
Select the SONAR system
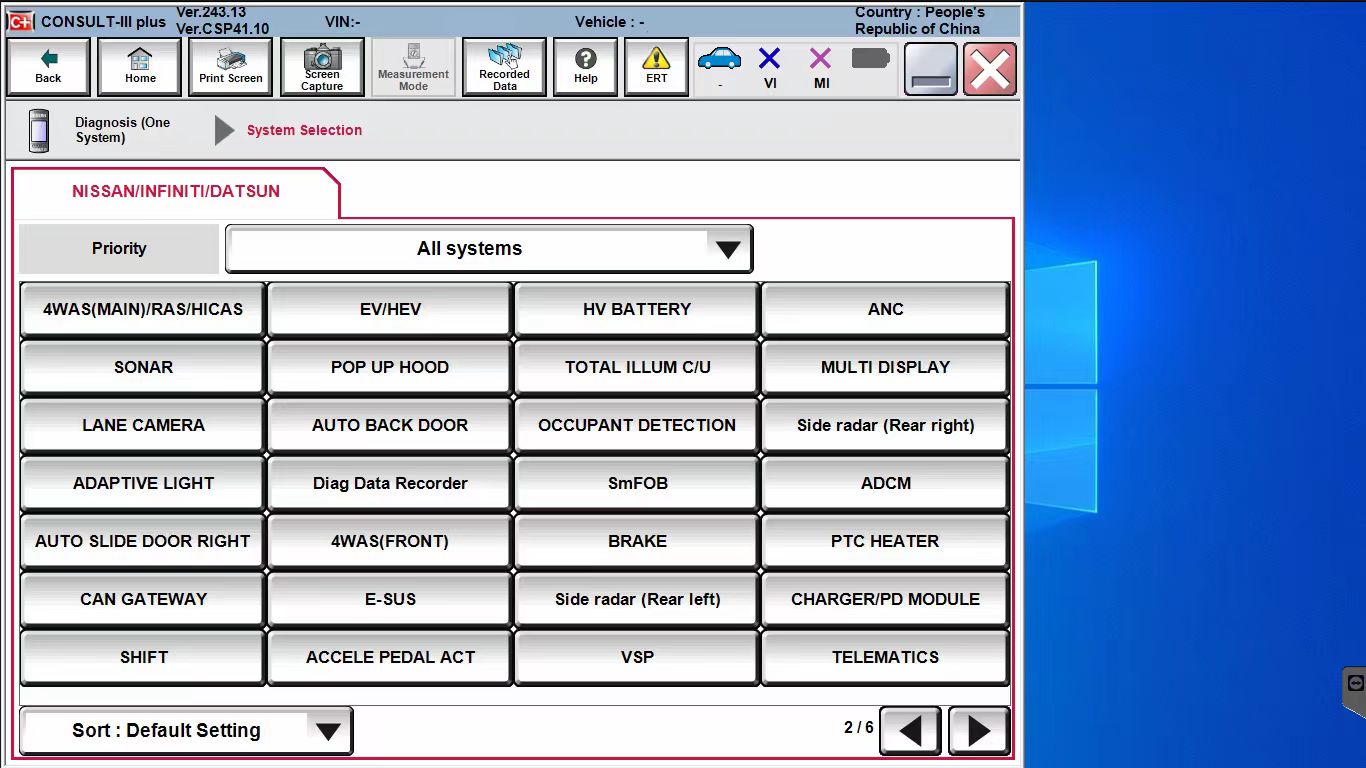143,368
